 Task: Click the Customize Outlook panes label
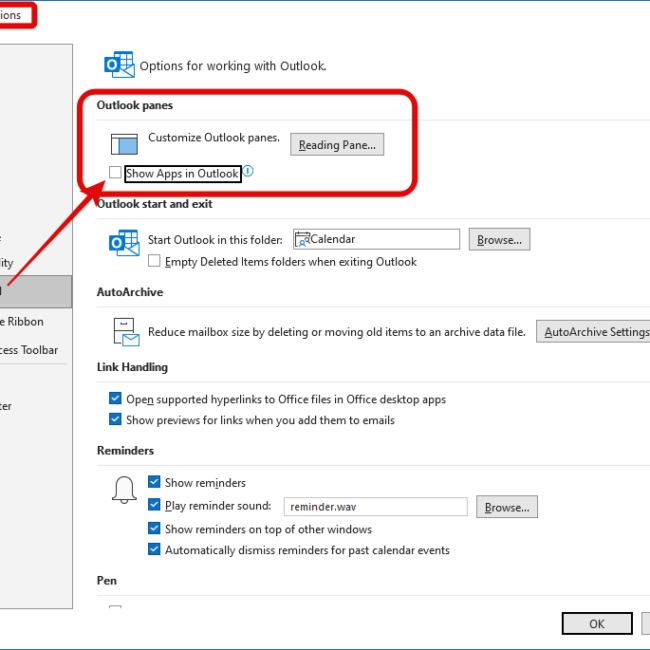(214, 138)
